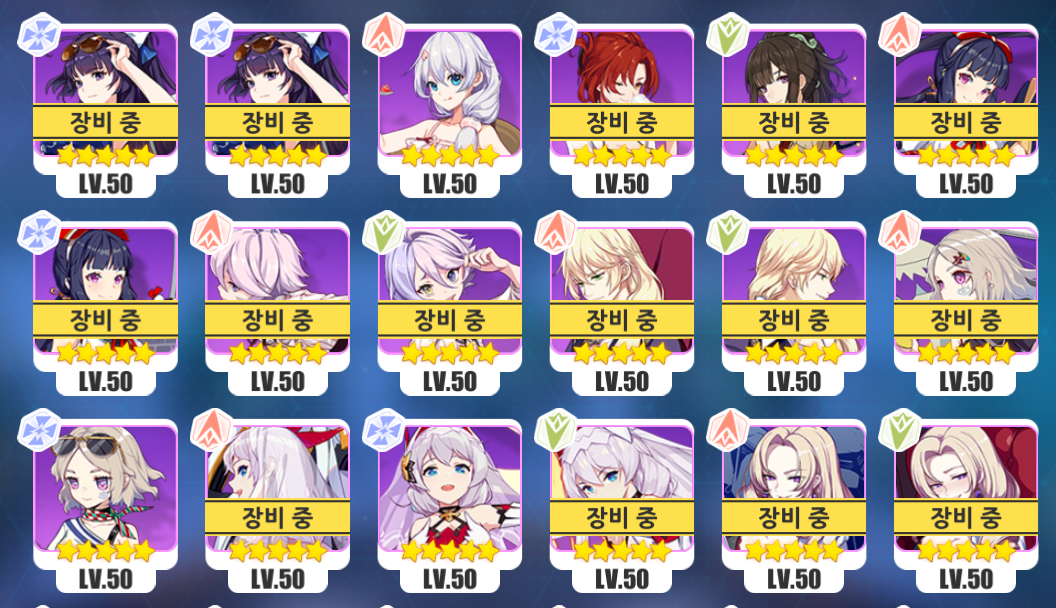
Task: Click blue attribute icon on blonde sunglasses girl card
Action: 39,430
